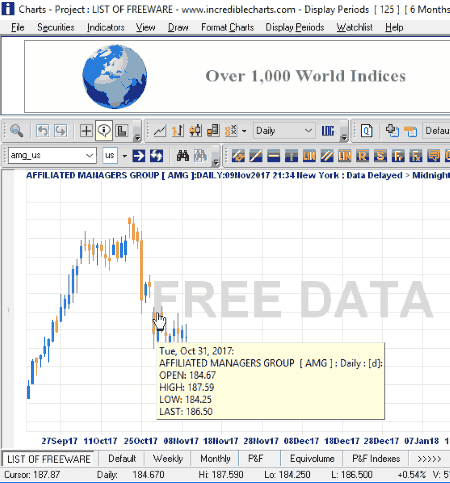This screenshot has width=450, height=483.
Task: Click the L-shaped legend icon
Action: [122, 131]
